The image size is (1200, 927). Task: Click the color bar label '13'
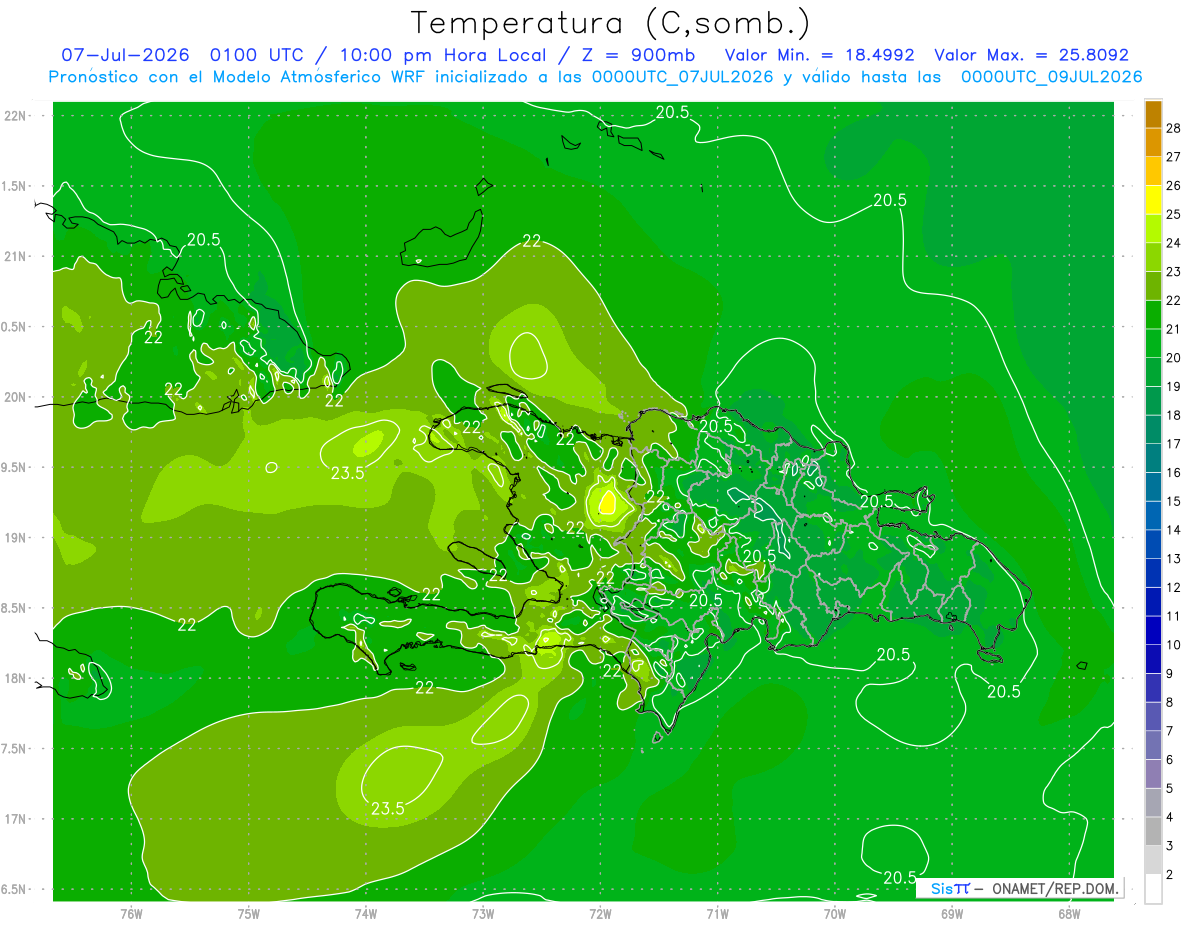coord(1174,558)
